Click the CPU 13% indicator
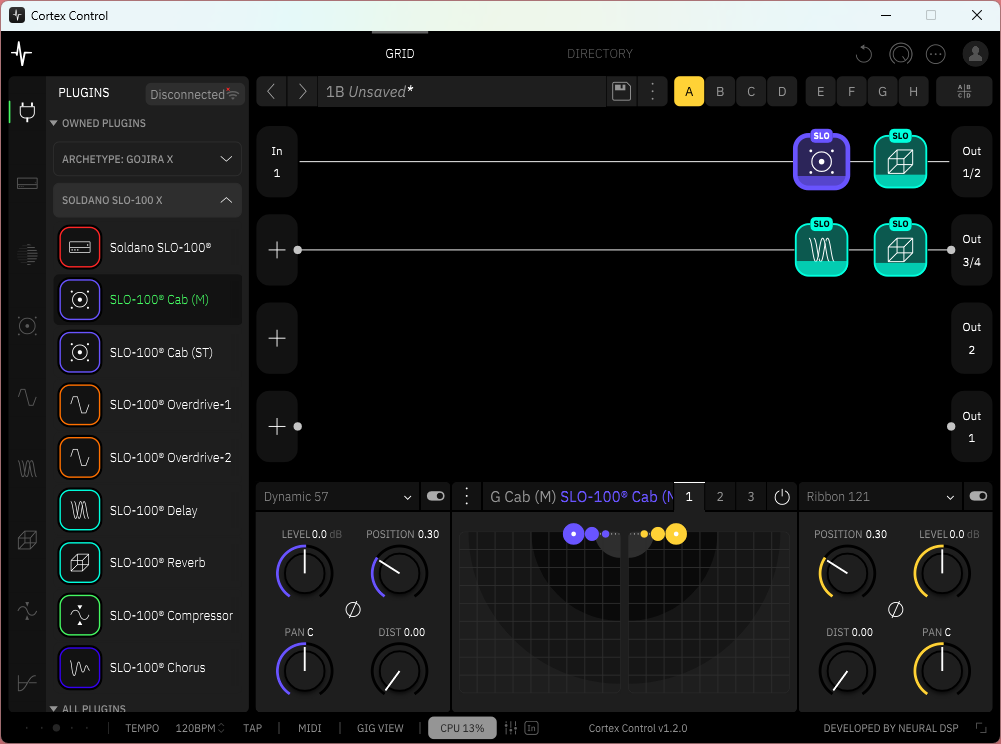 (462, 728)
